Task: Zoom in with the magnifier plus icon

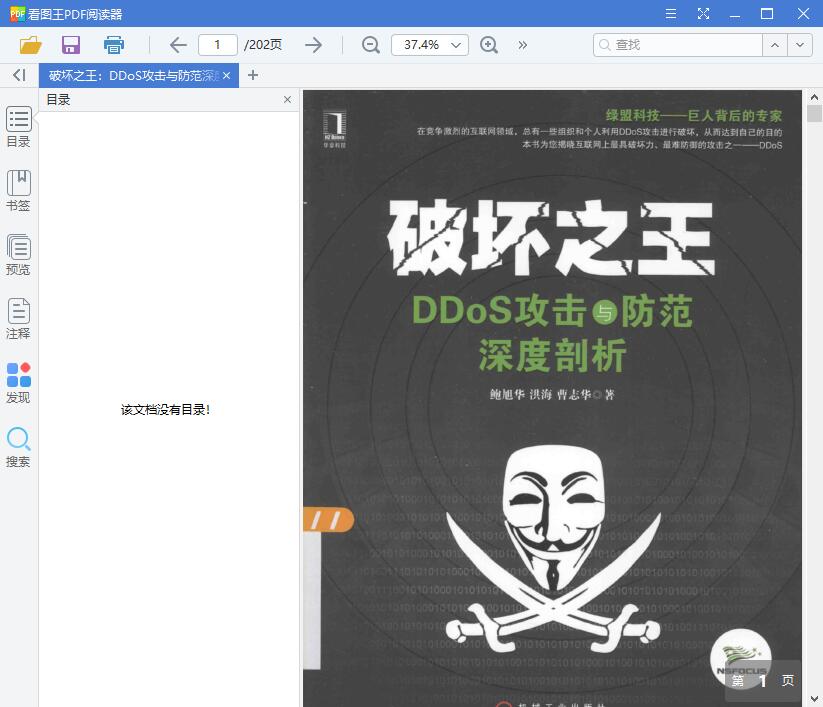Action: [x=489, y=45]
